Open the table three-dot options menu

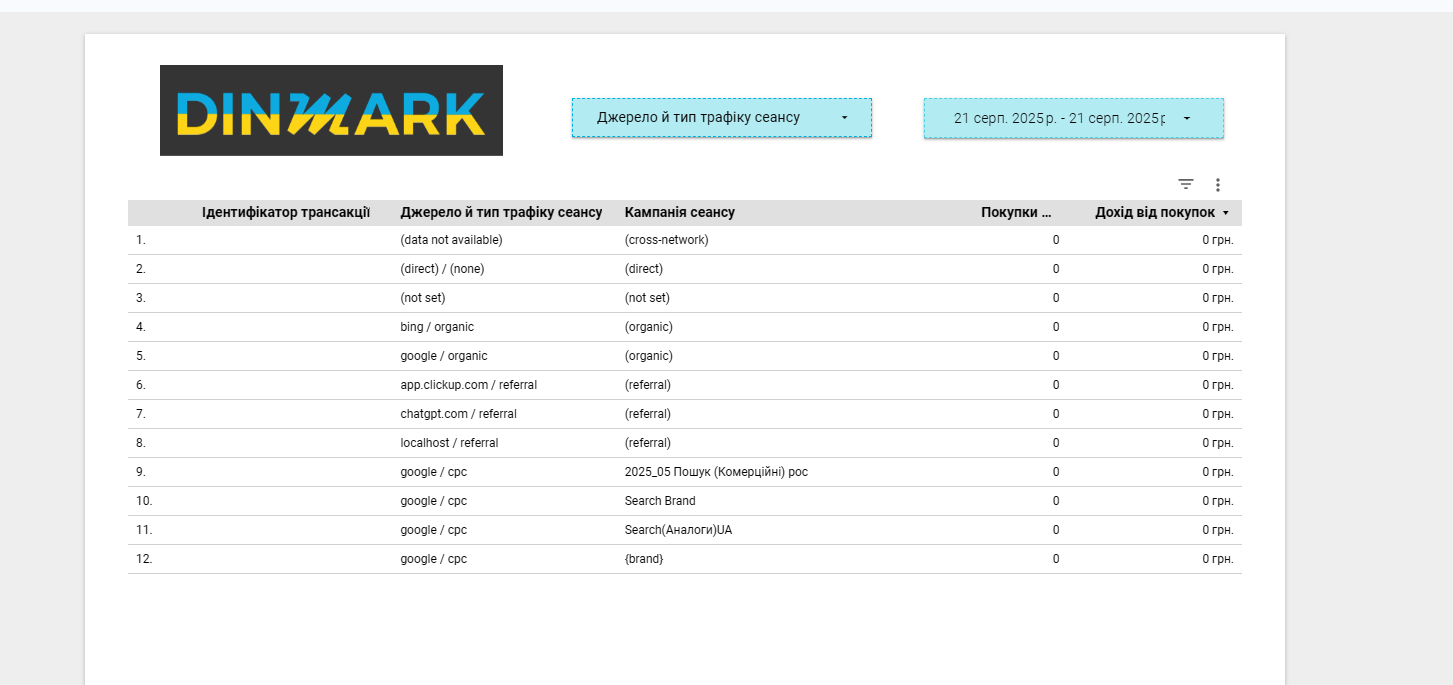(x=1218, y=185)
